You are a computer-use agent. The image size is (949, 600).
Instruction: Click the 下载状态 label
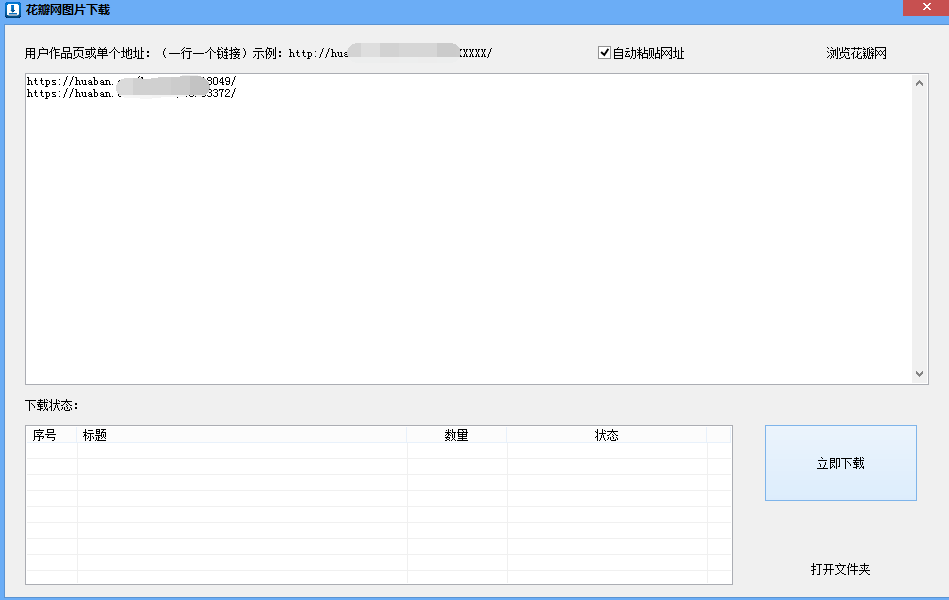[51, 405]
